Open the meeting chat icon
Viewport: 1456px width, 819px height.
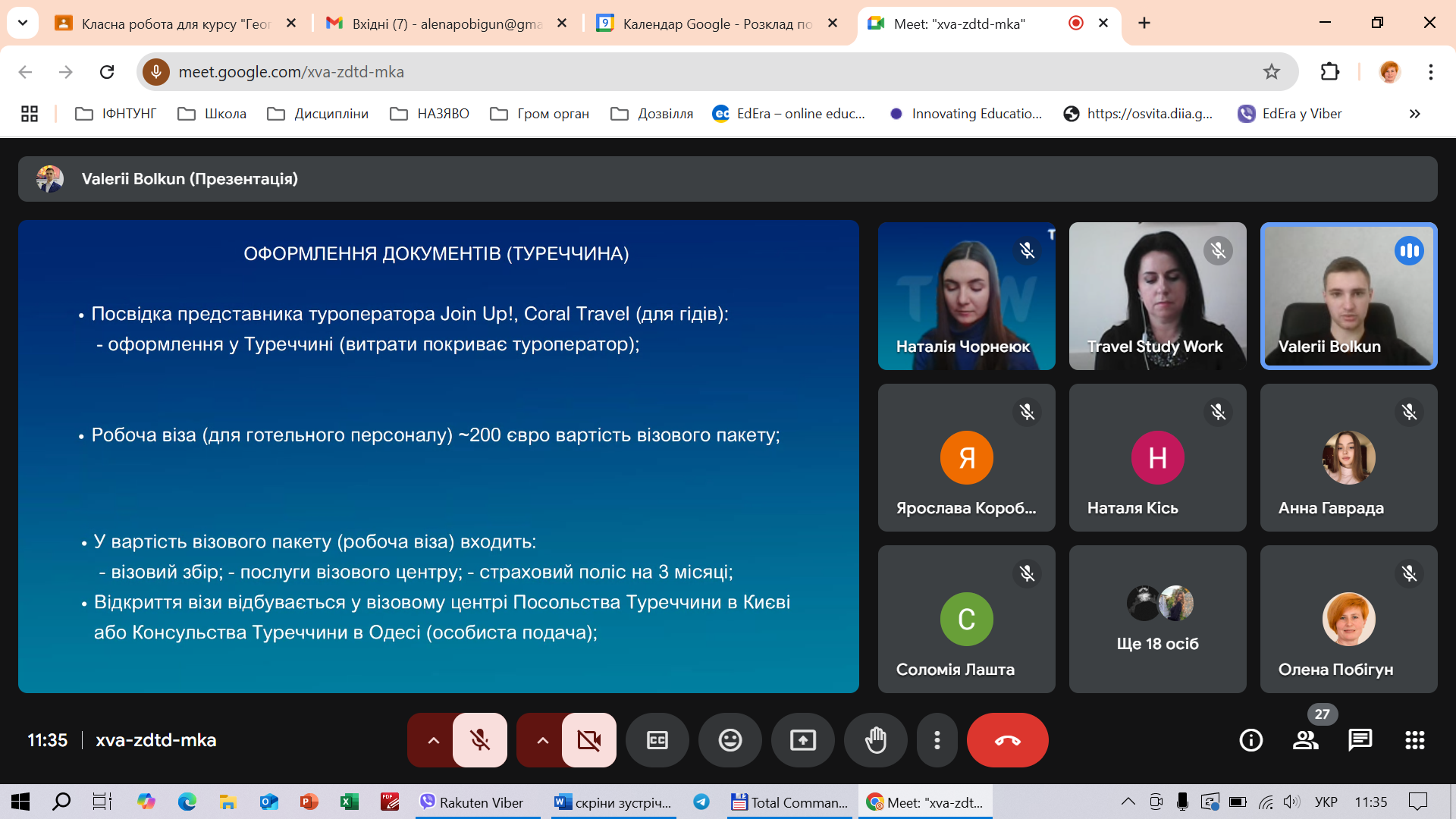(1360, 740)
